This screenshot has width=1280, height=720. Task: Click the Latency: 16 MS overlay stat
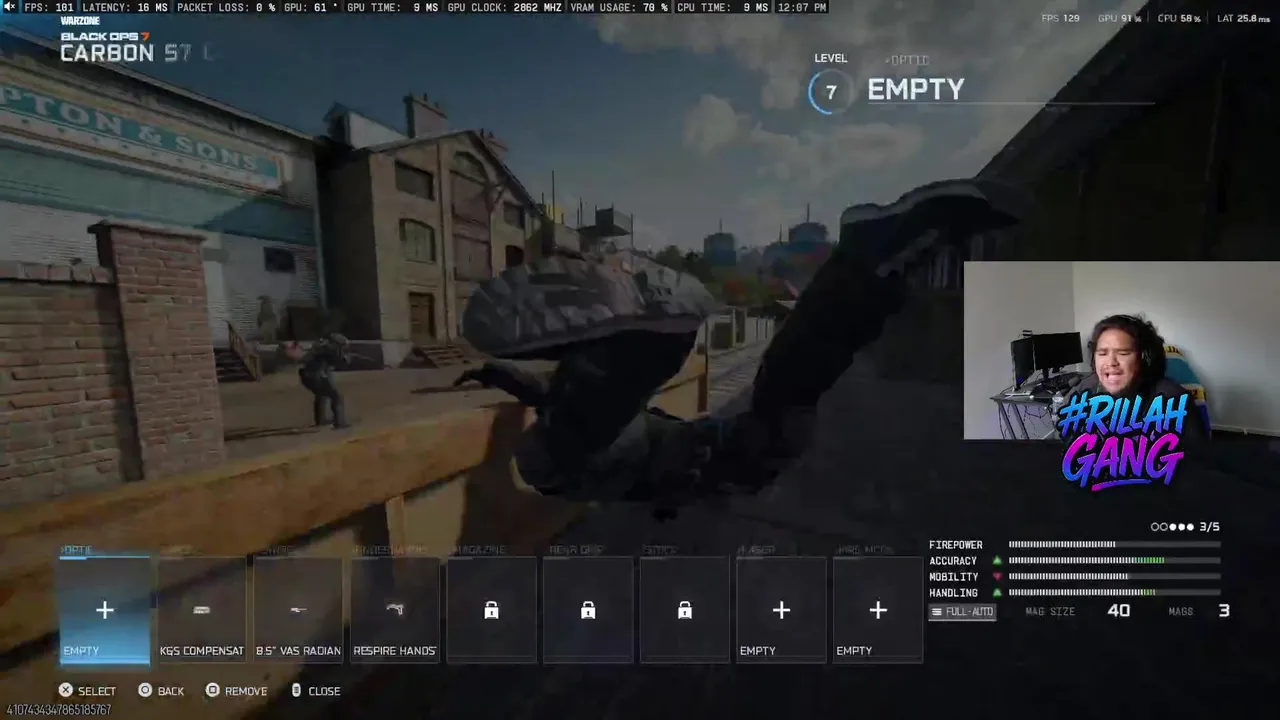point(125,7)
